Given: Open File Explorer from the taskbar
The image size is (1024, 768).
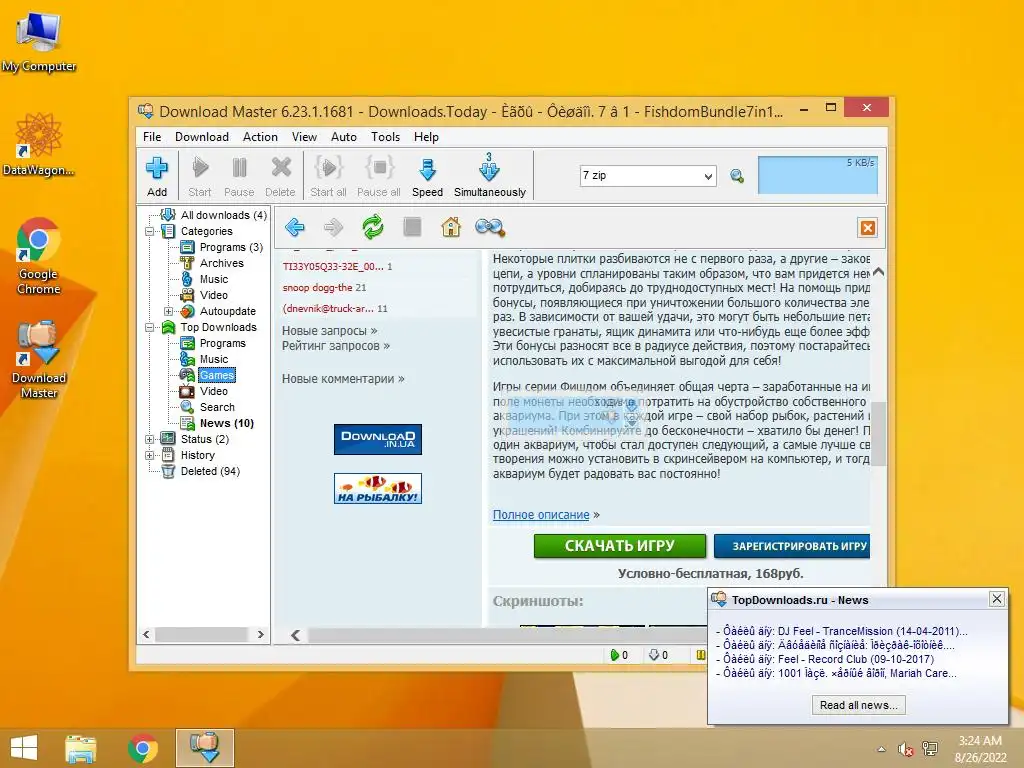Looking at the screenshot, I should click(x=81, y=748).
